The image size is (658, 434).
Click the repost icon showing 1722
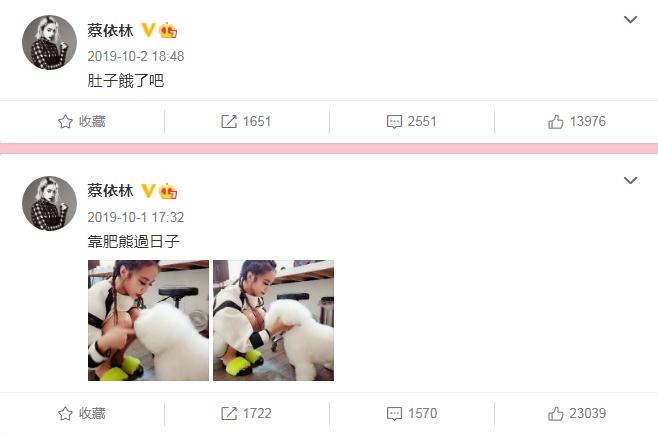229,413
